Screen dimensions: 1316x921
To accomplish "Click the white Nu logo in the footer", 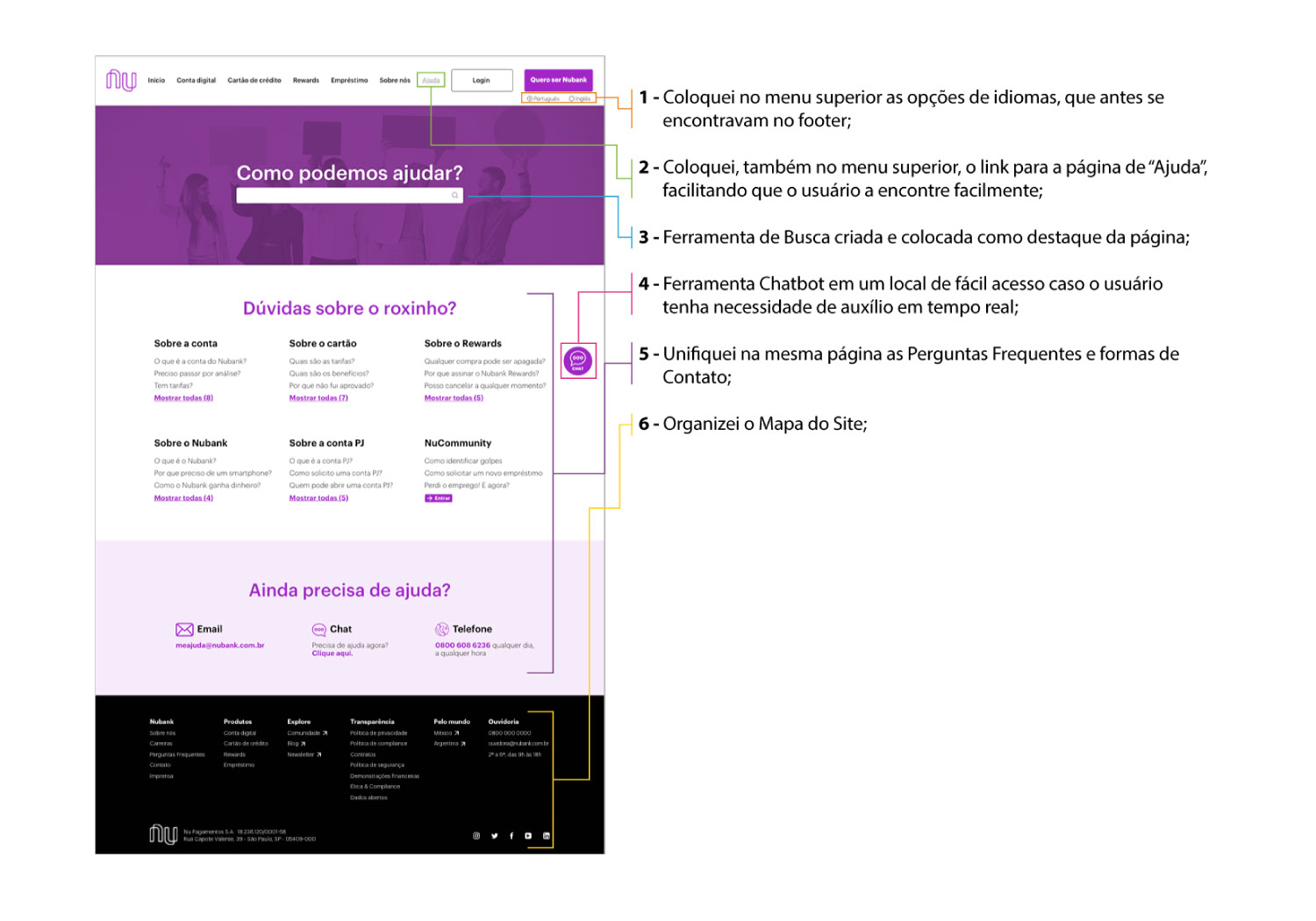I will coord(163,834).
